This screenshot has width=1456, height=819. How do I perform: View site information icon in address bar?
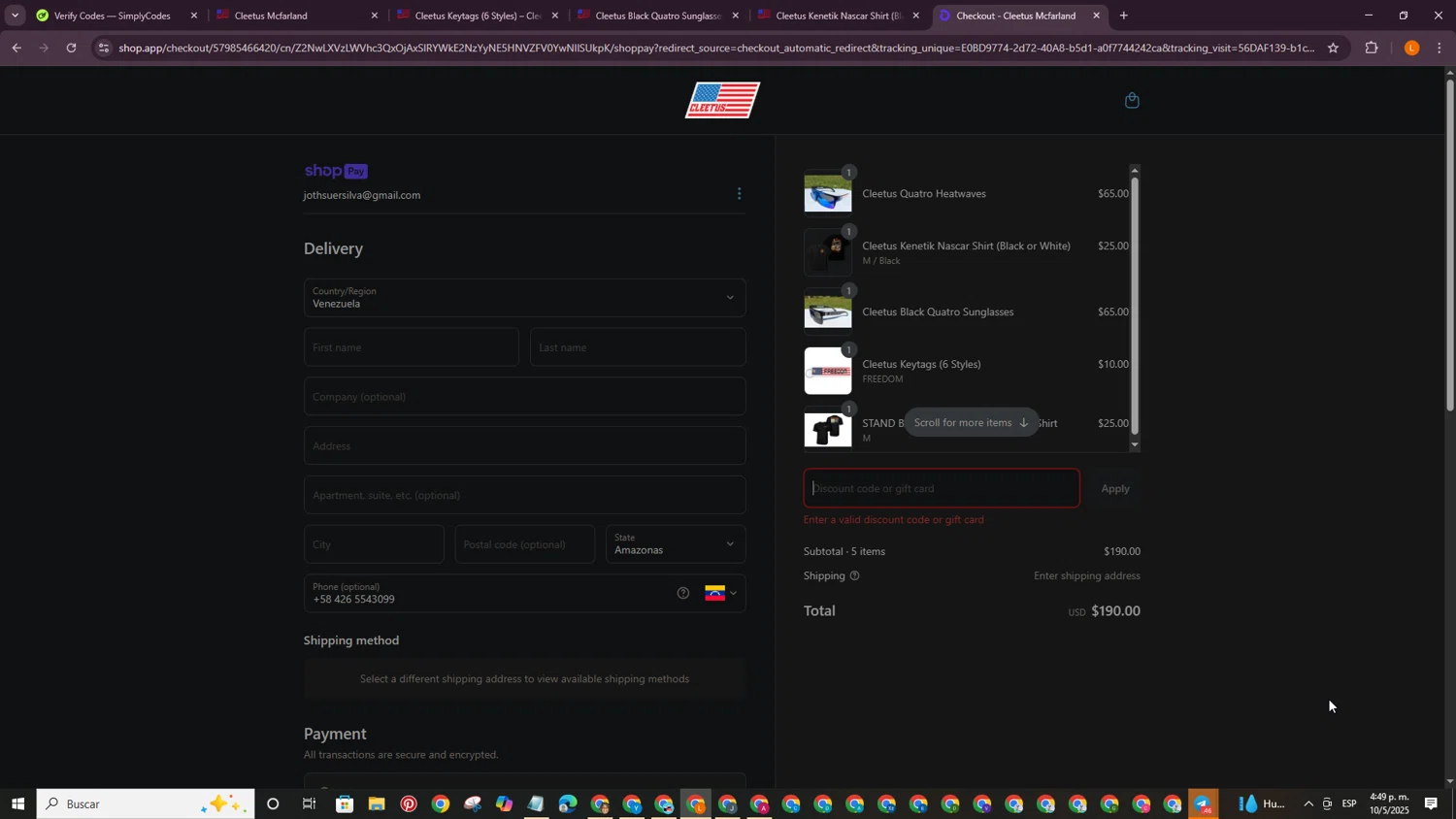coord(104,48)
